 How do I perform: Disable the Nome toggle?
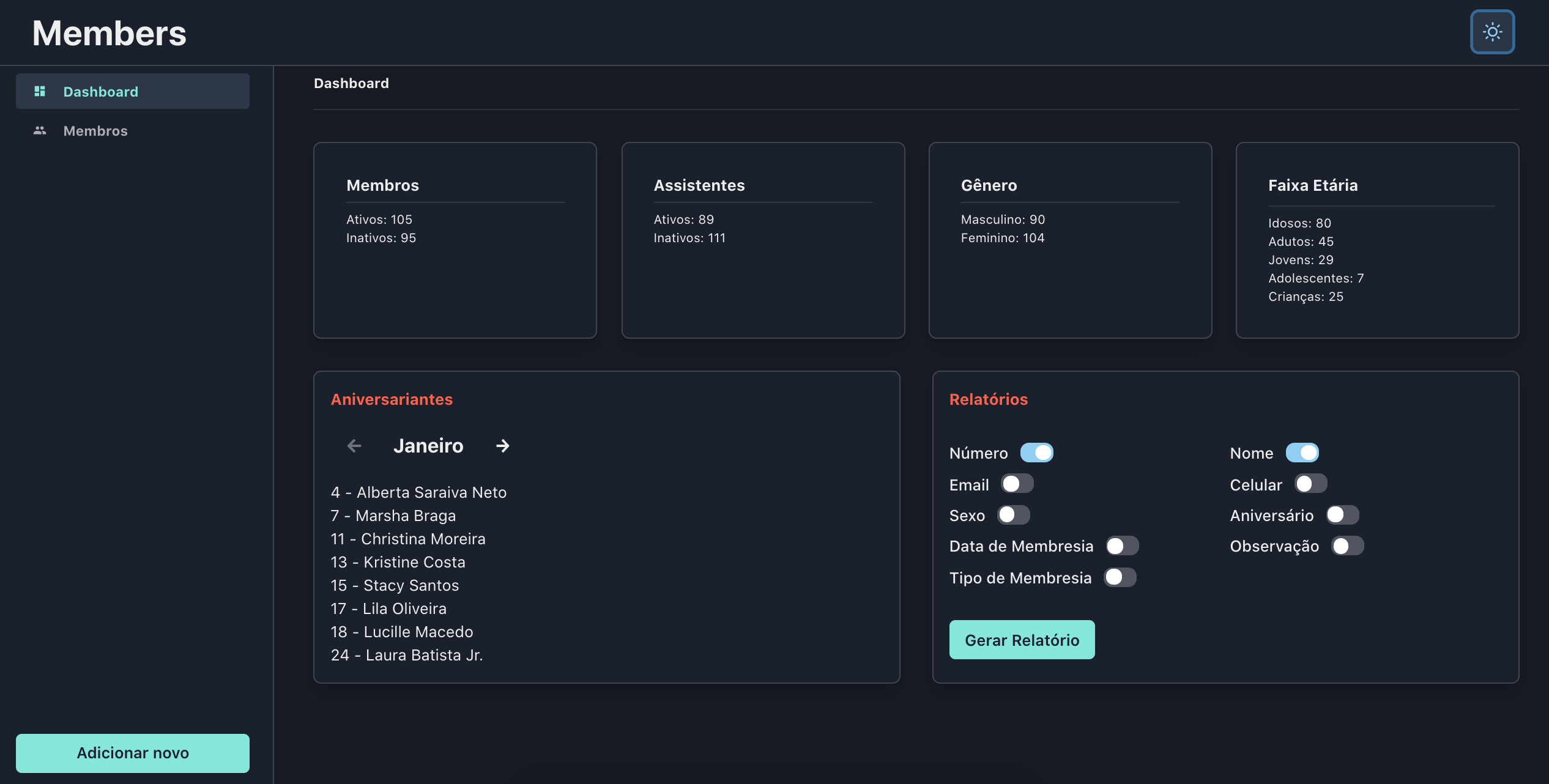point(1302,453)
